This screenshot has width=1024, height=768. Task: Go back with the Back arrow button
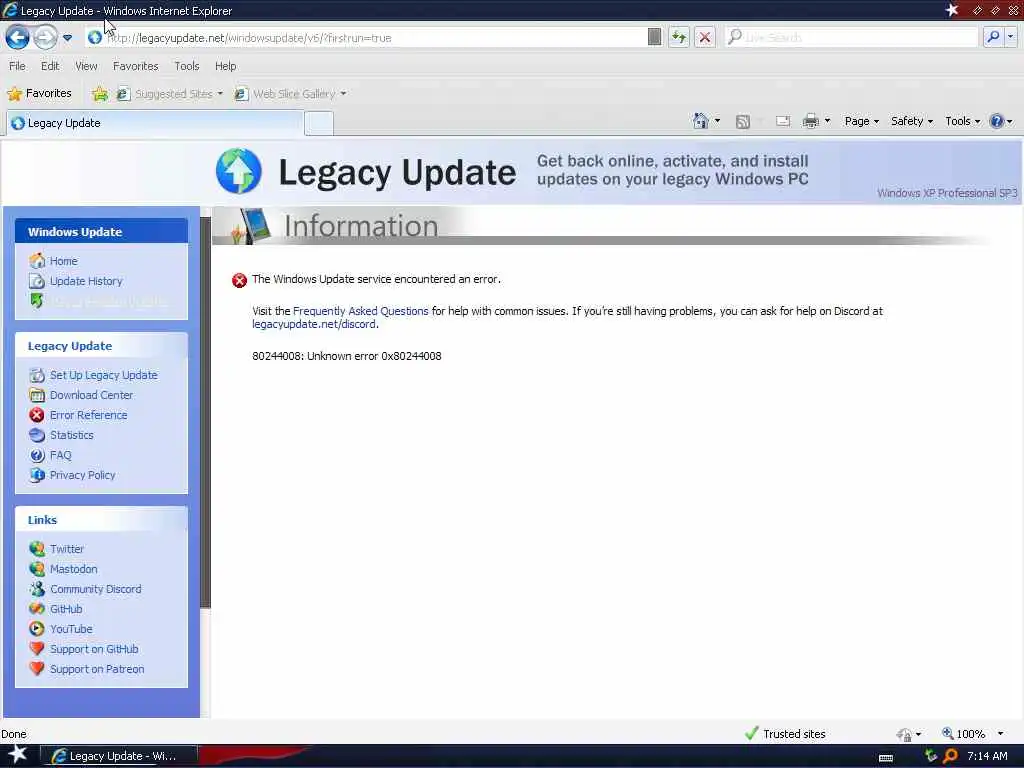point(18,37)
